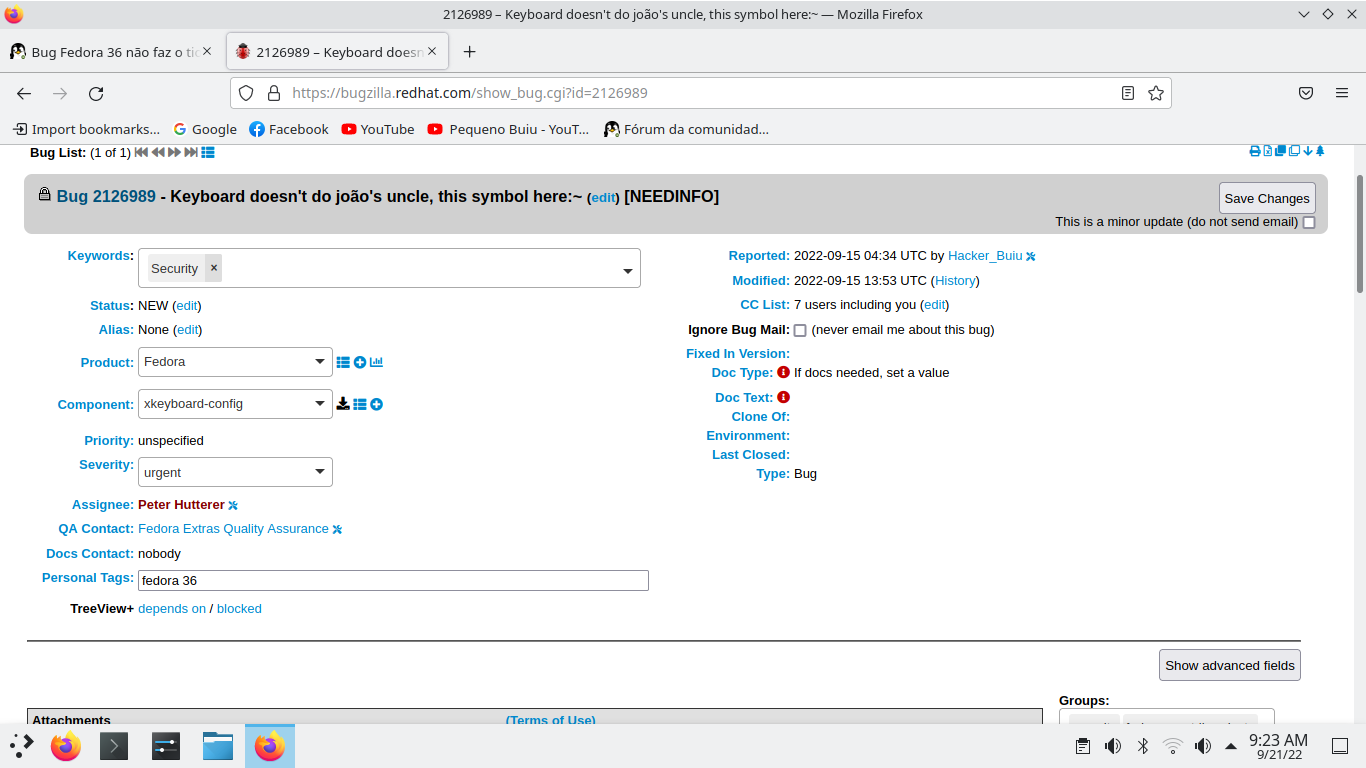Bookmark this page with the star icon
The width and height of the screenshot is (1366, 768).
coord(1156,93)
